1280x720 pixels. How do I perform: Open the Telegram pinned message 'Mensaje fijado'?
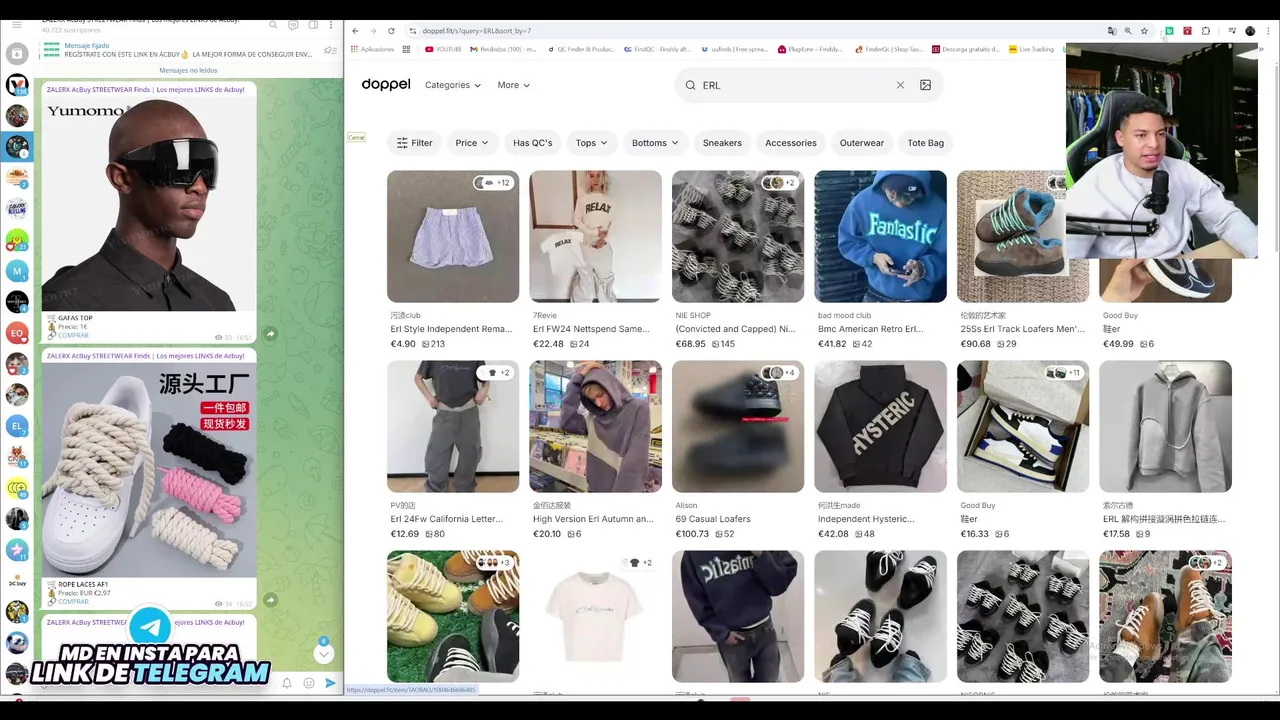[x=190, y=50]
